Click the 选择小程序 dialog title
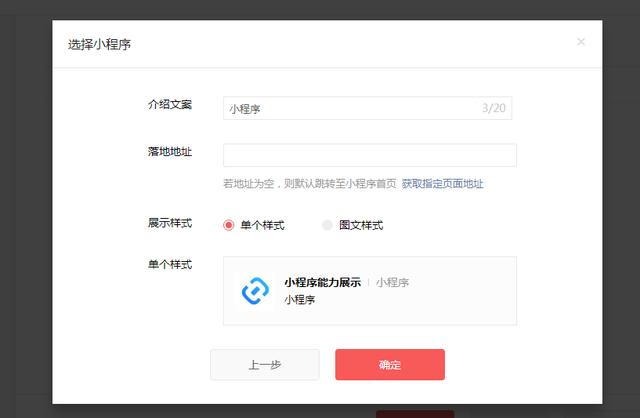Screen dimensions: 640x418 point(99,44)
